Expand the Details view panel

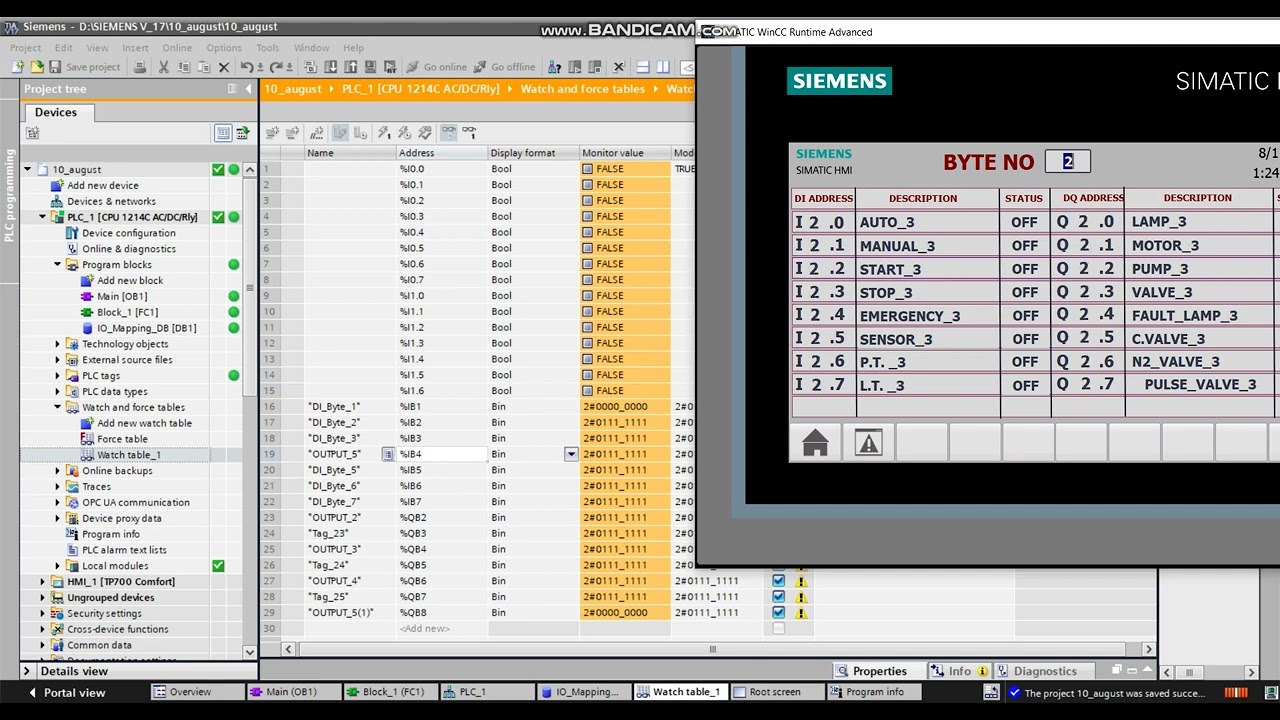[x=29, y=671]
